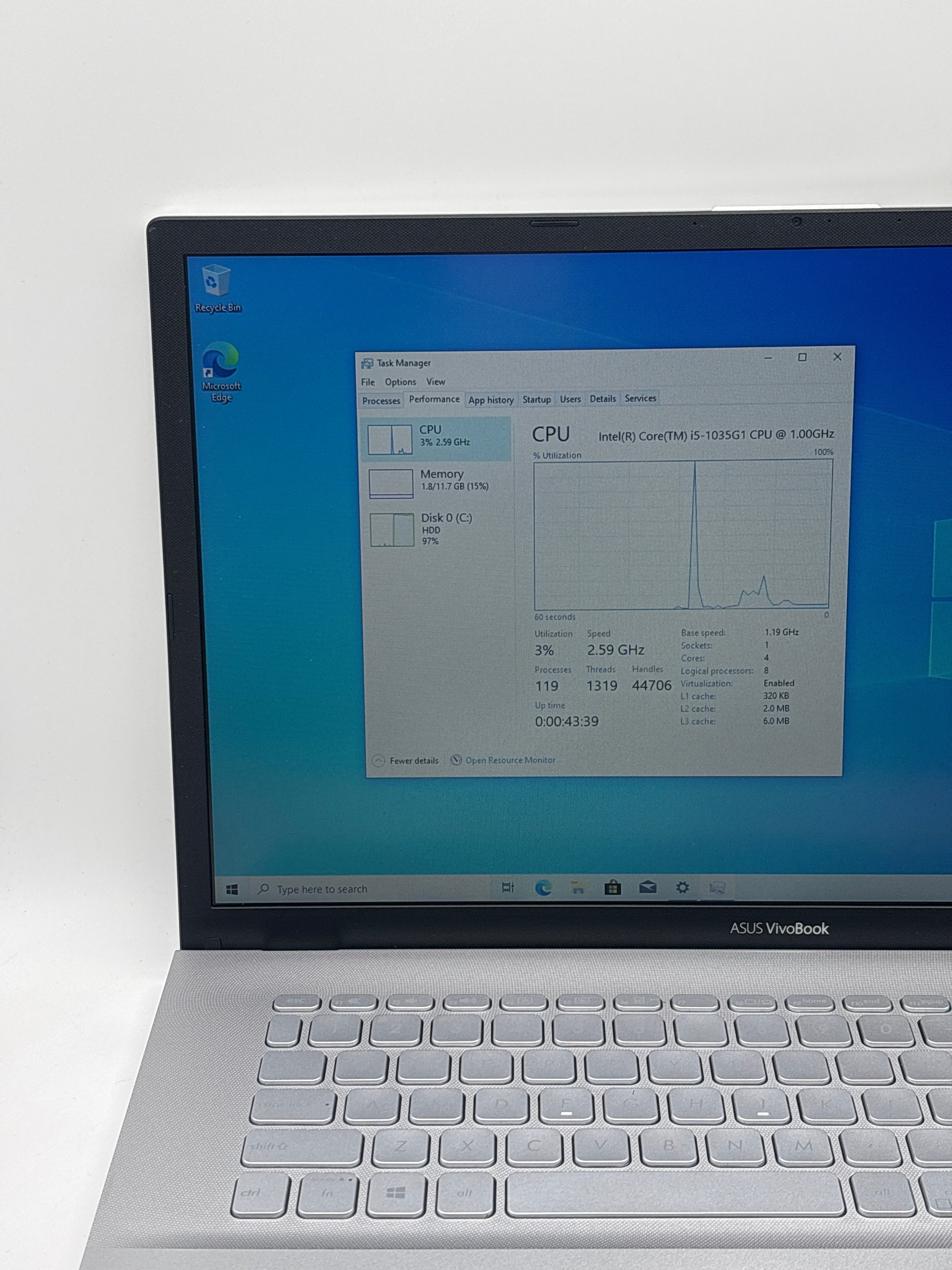The image size is (952, 1270).
Task: Click the % Utilization graph label
Action: [x=557, y=455]
